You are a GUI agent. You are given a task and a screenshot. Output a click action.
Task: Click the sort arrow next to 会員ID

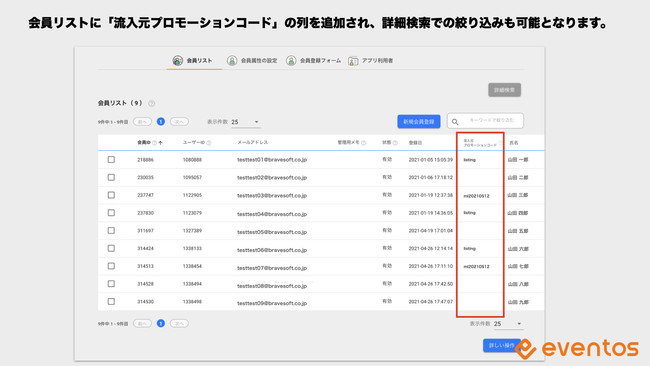(161, 143)
